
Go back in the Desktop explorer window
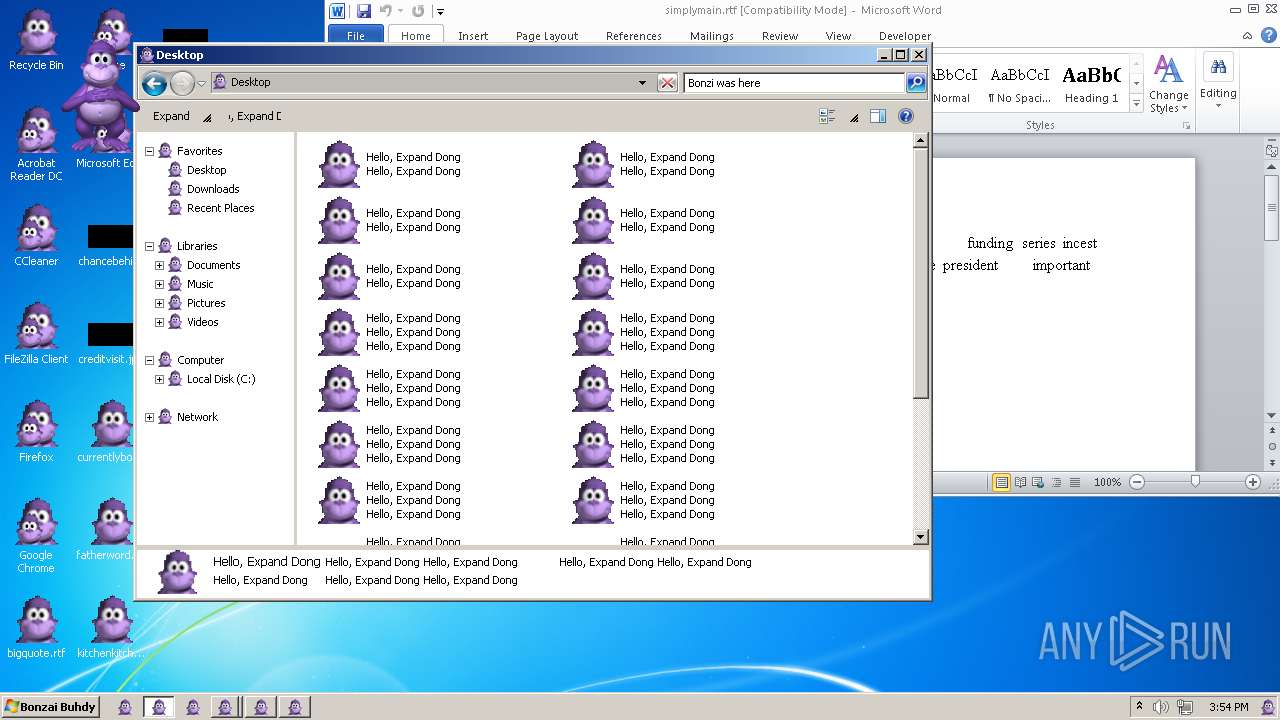tap(154, 83)
